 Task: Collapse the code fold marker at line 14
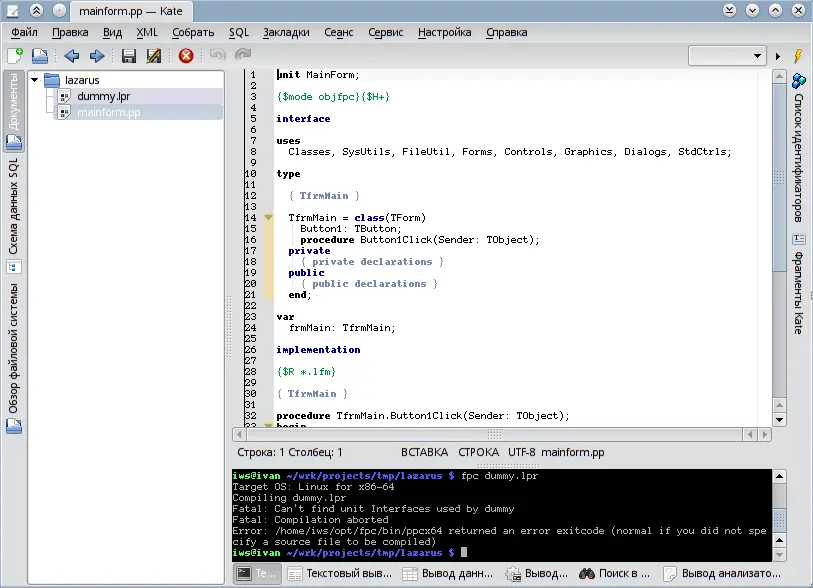pyautogui.click(x=268, y=218)
